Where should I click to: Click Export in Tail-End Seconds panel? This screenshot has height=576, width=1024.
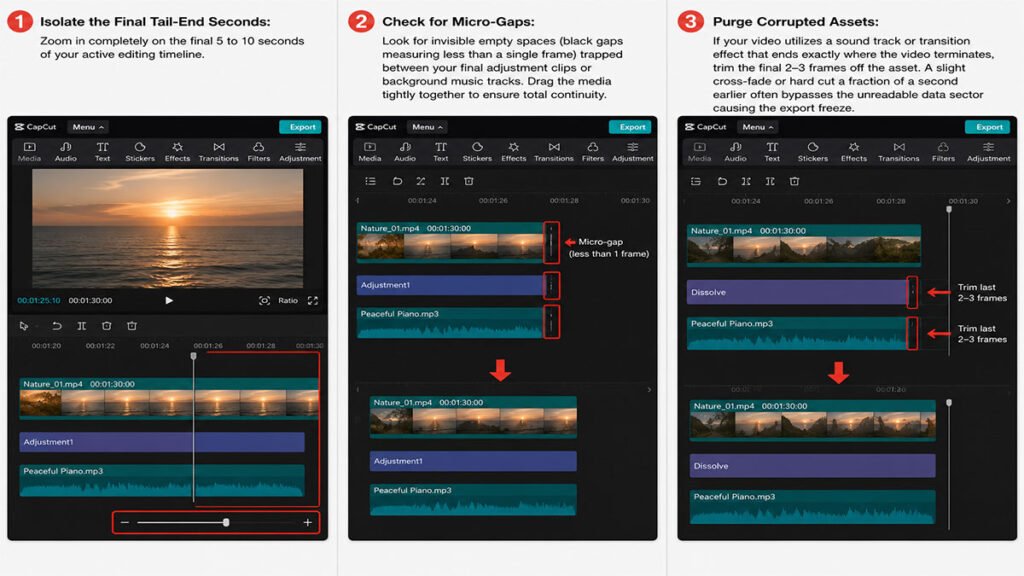pyautogui.click(x=302, y=127)
